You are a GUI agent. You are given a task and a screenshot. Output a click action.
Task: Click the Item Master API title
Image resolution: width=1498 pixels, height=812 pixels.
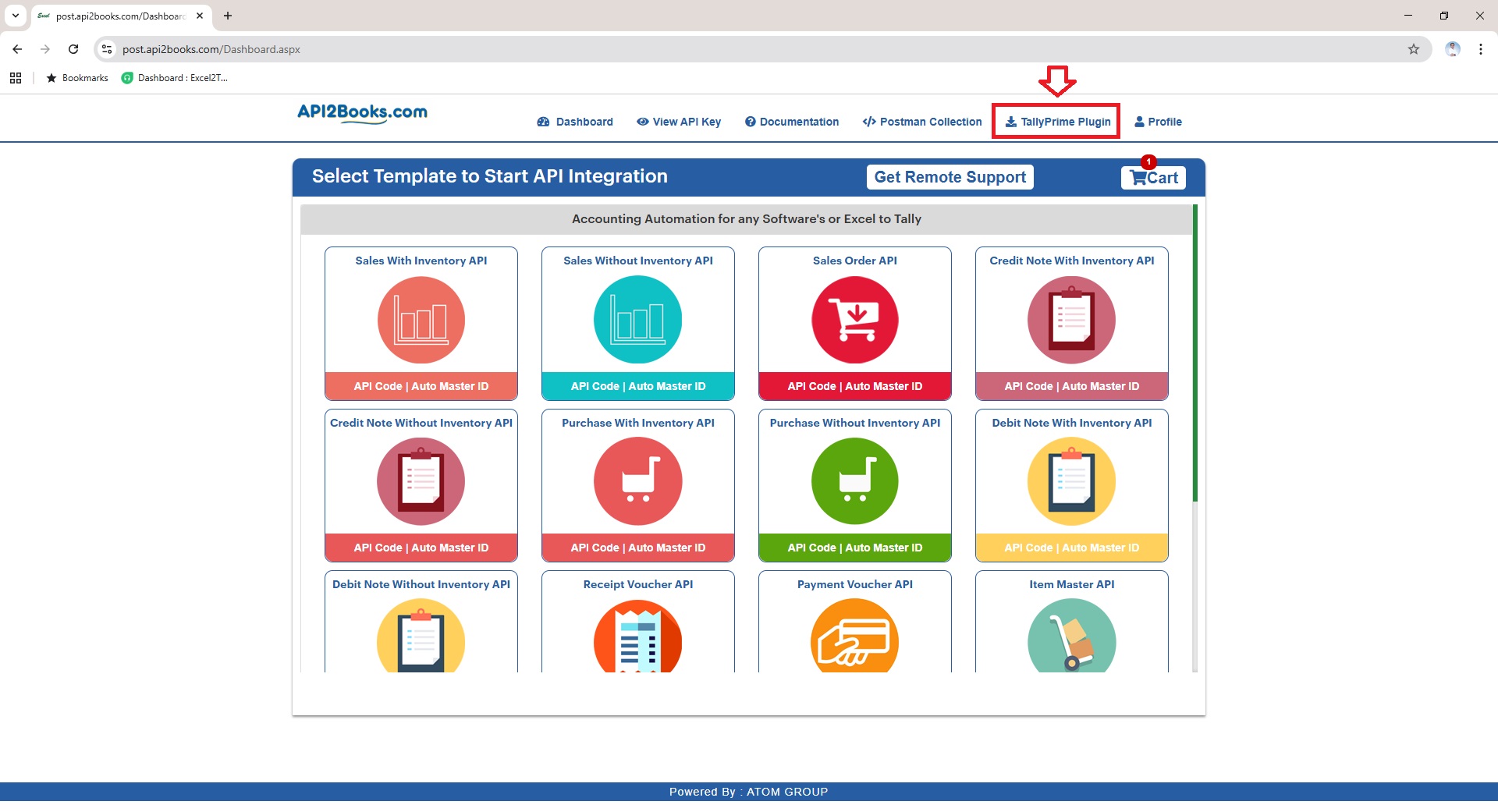1072,584
